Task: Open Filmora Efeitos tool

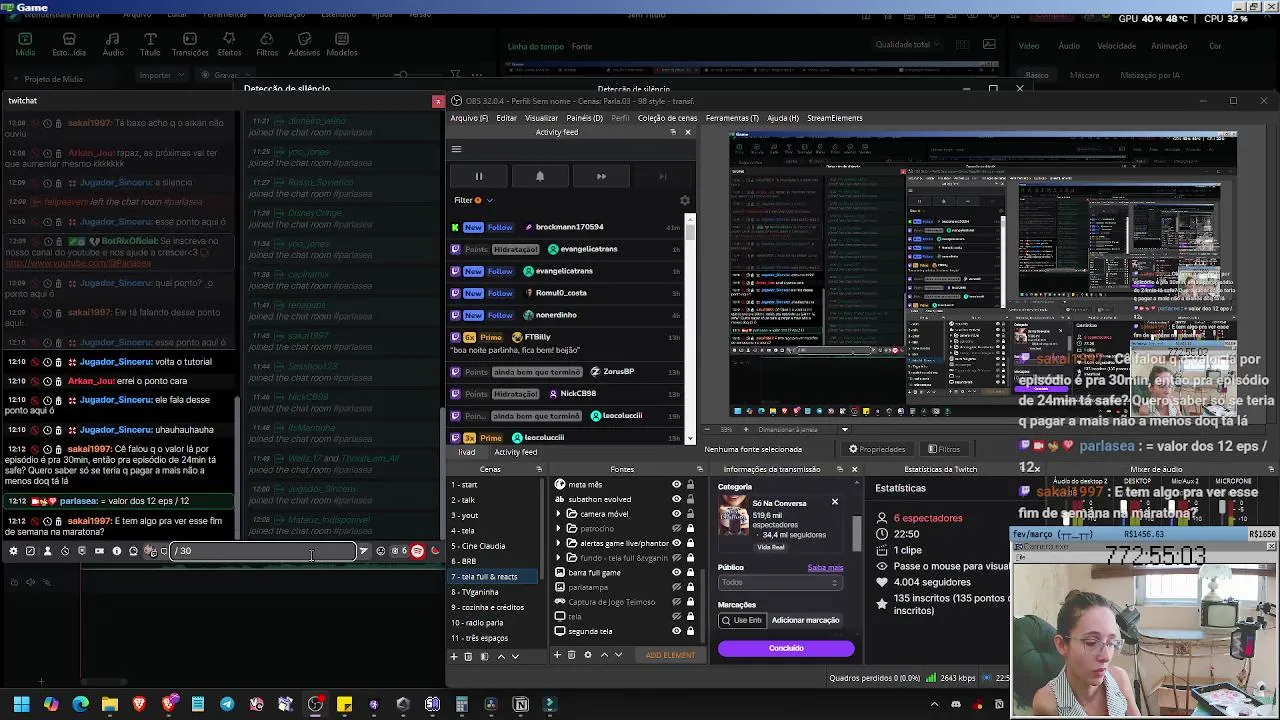Action: 229,45
